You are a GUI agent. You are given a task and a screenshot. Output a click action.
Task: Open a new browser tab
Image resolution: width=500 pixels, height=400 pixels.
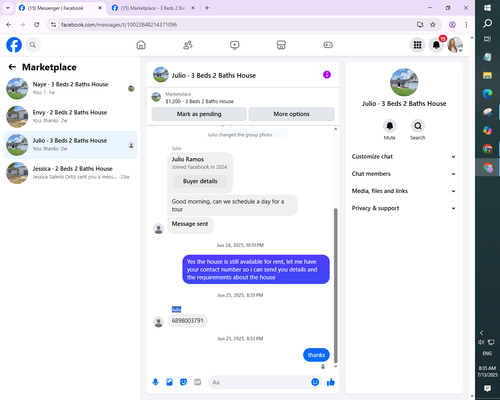pos(207,8)
